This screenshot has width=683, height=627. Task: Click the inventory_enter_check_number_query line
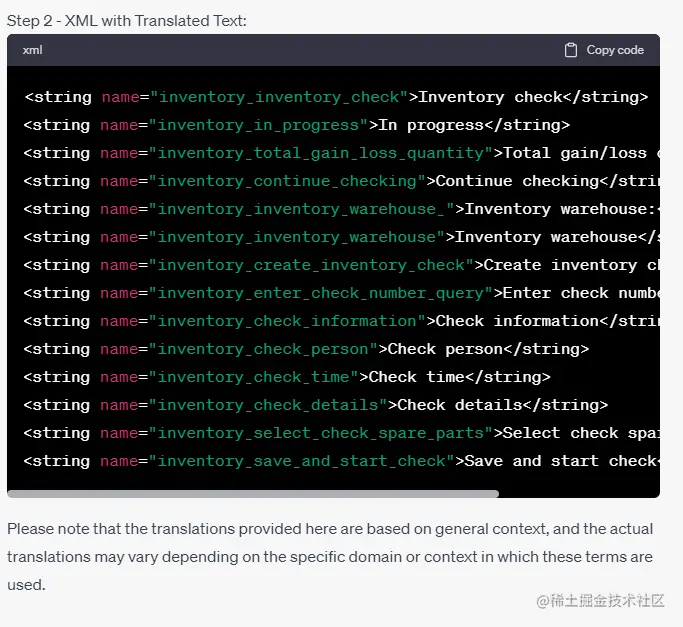click(342, 293)
